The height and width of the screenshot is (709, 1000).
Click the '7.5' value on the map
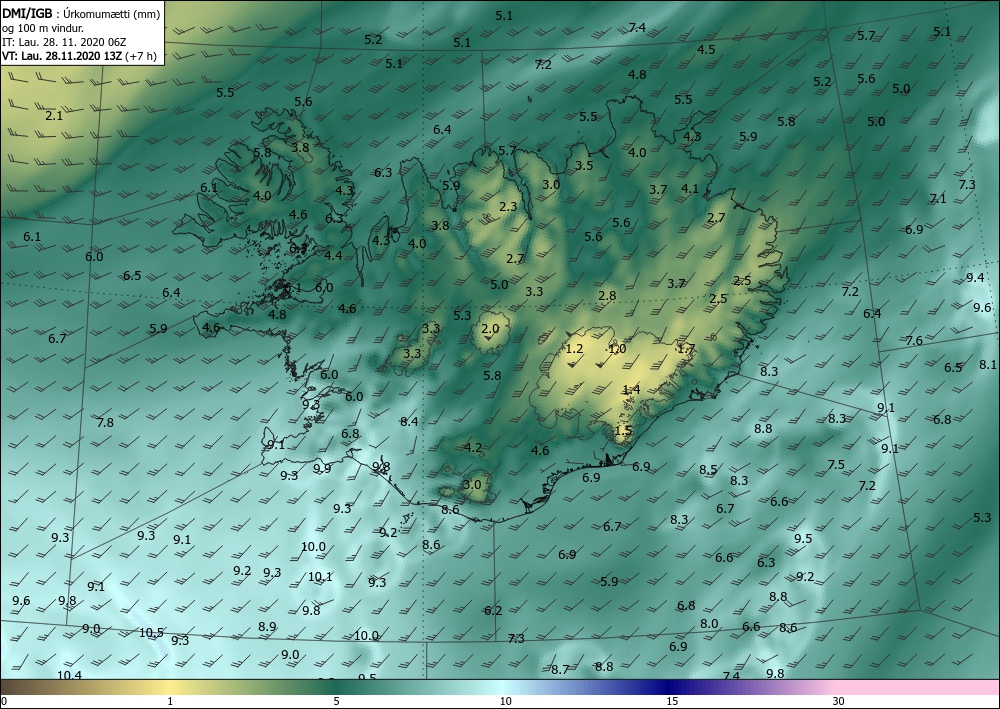[836, 465]
